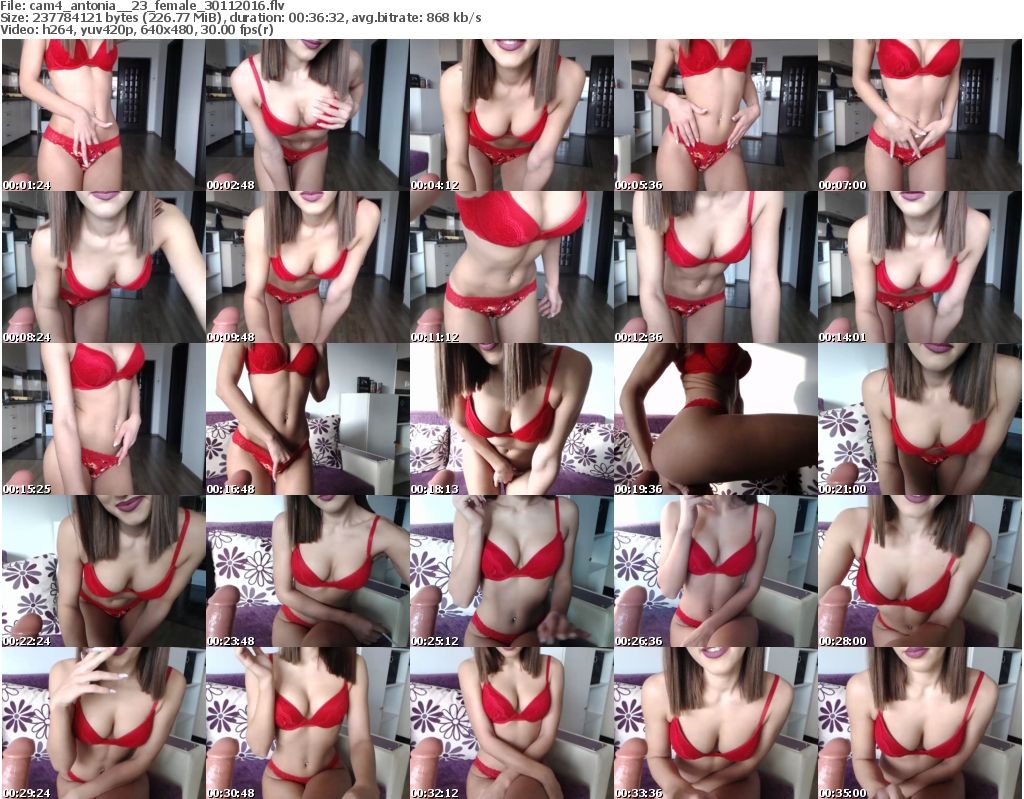
Task: Select the thumbnail stamped 00:02:48
Action: point(308,115)
